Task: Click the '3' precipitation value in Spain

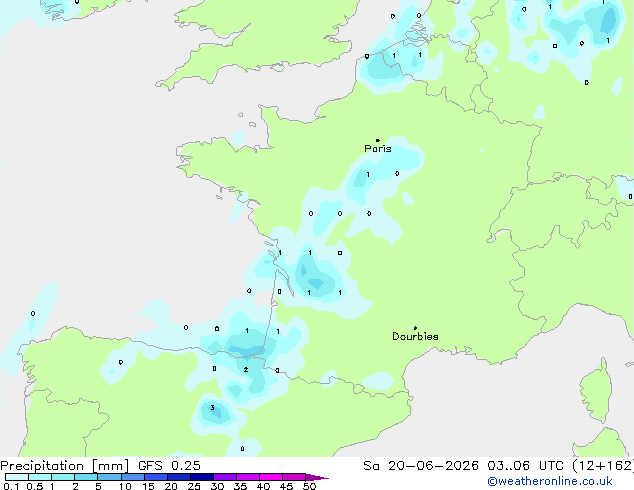Action: click(x=212, y=408)
